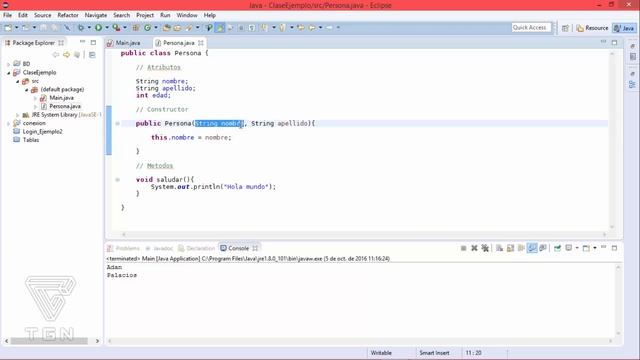The width and height of the screenshot is (640, 360).
Task: Open the New Java Class dropdown arrow
Action: pos(156,27)
